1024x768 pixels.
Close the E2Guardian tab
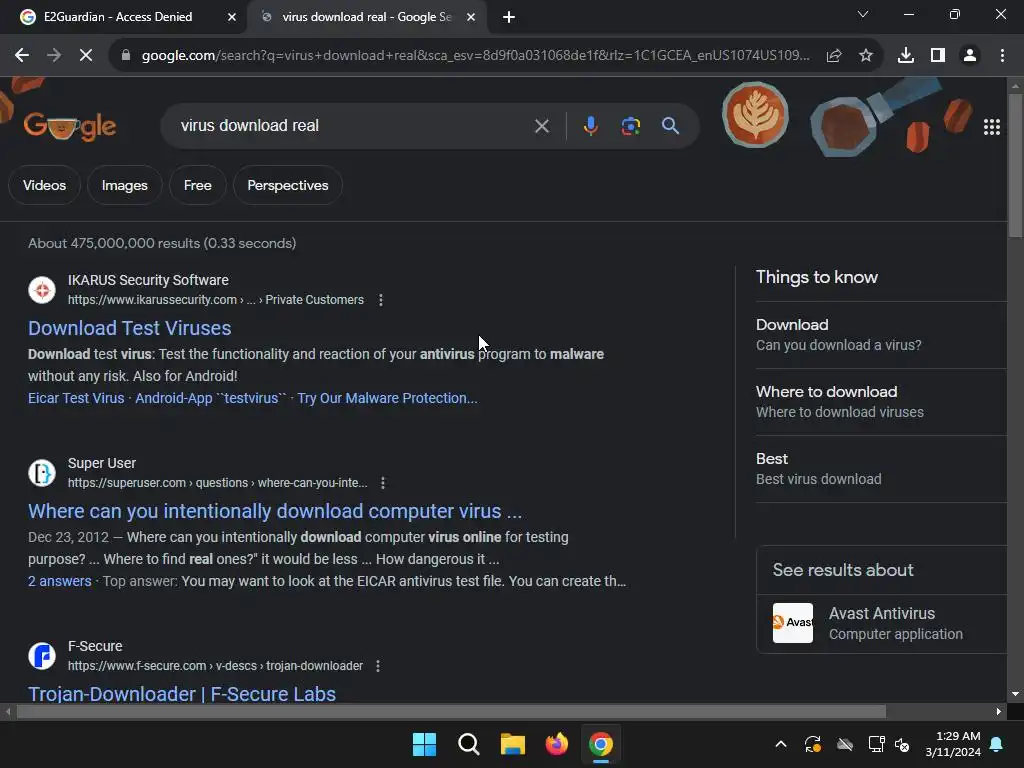pos(232,17)
